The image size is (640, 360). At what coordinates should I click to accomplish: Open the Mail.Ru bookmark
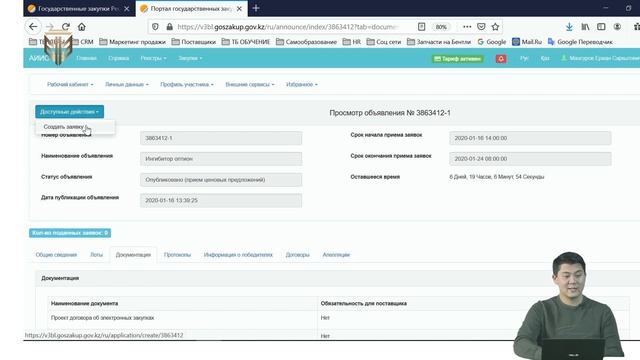pos(527,42)
